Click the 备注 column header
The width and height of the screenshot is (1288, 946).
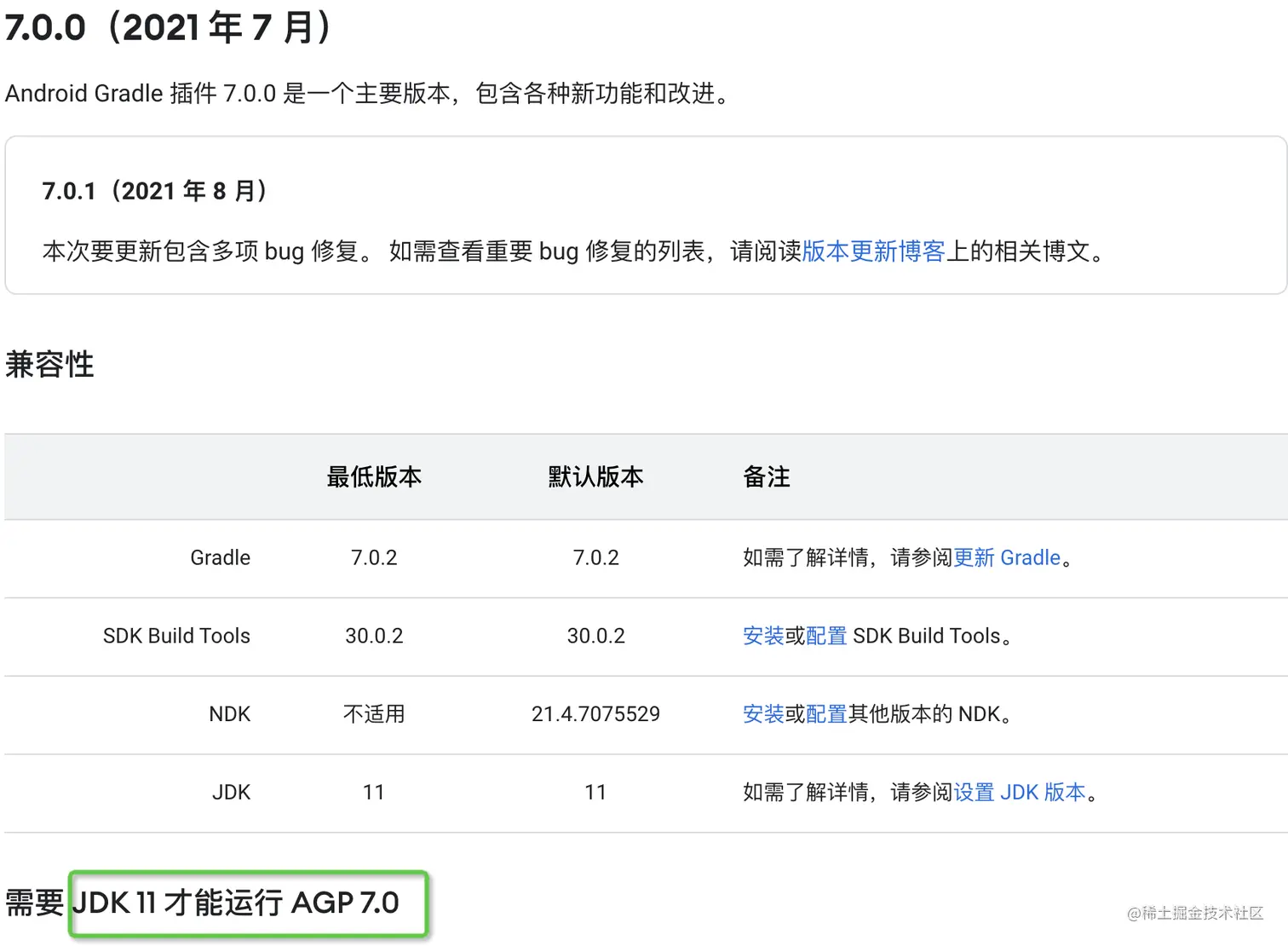click(767, 477)
